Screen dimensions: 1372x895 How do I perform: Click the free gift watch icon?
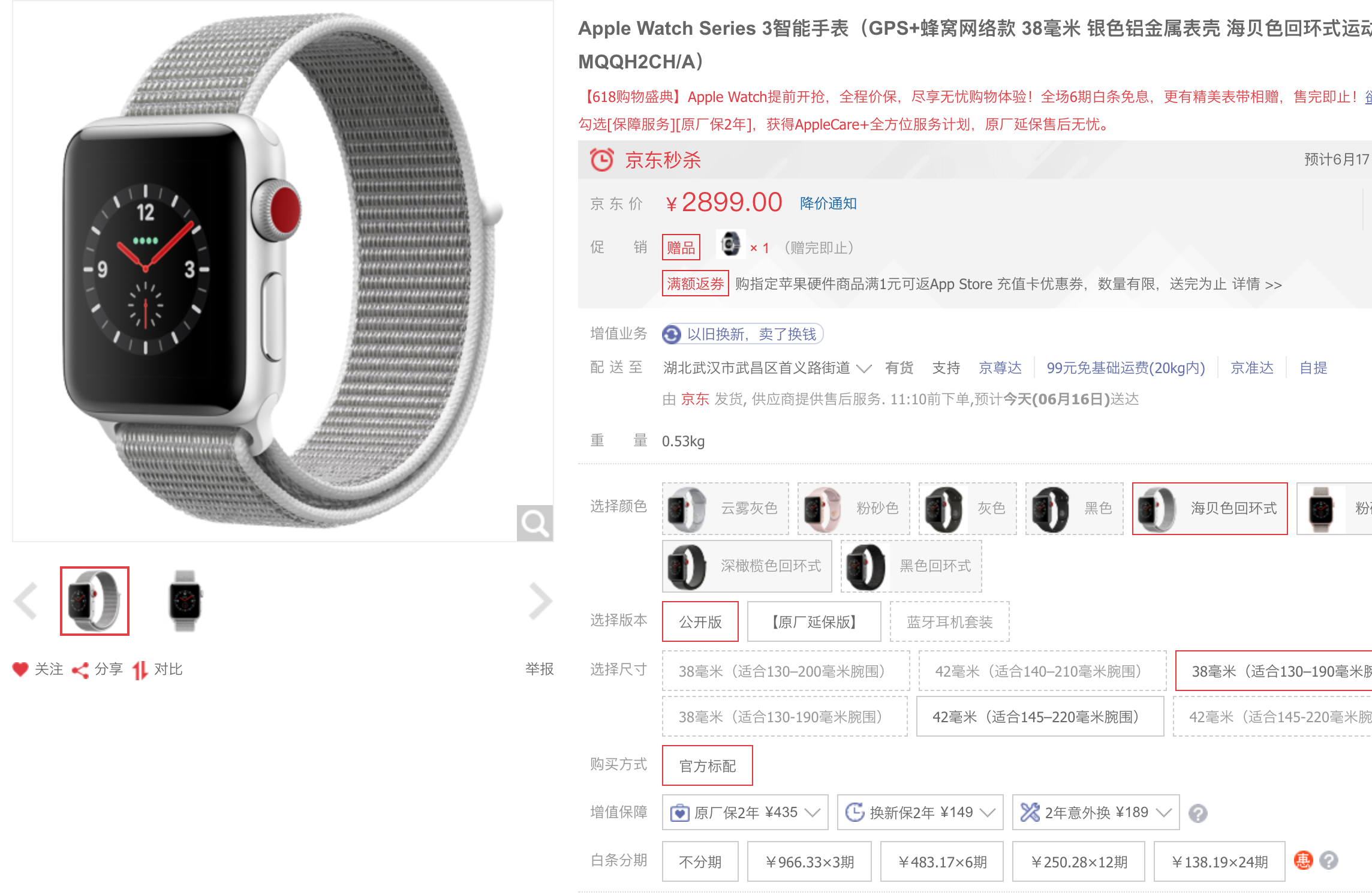pyautogui.click(x=730, y=245)
